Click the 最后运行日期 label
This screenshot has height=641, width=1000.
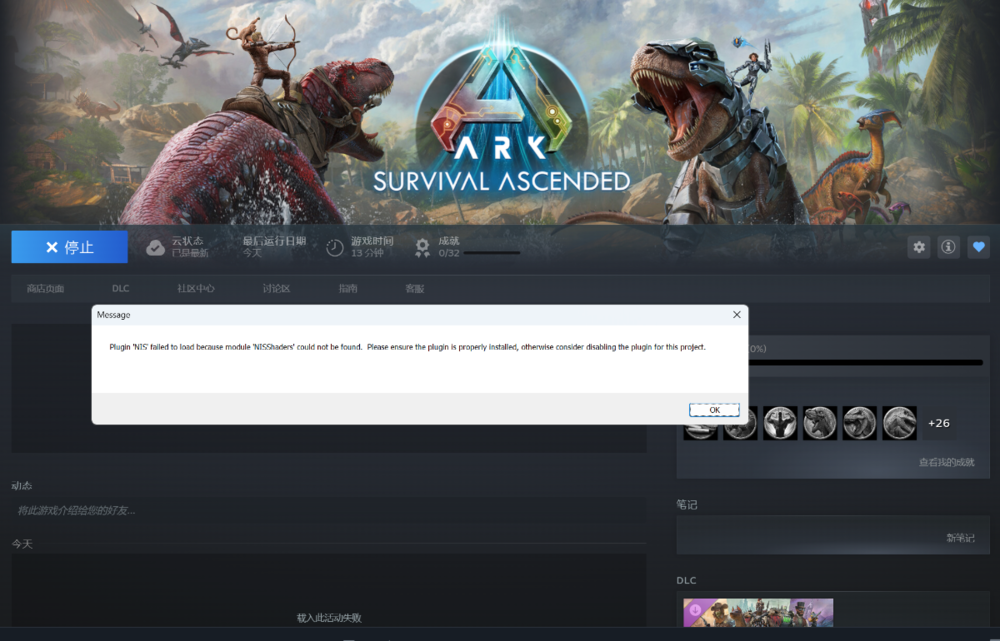click(x=274, y=241)
